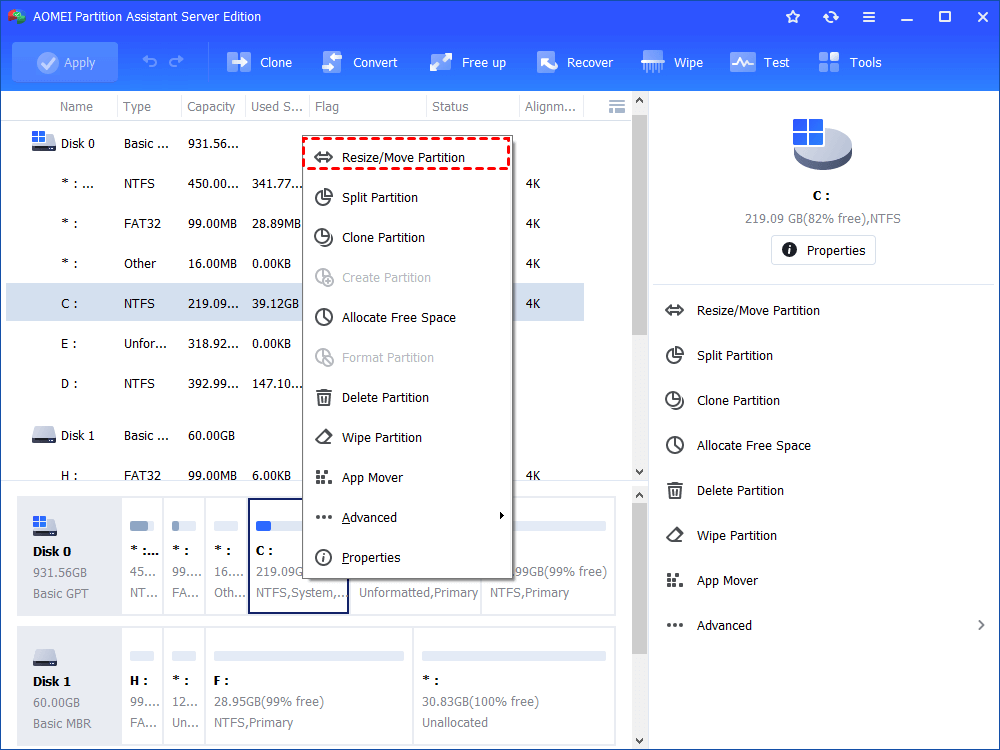Select H: partition block on Disk 1
Screen dimensions: 1000x750
coord(142,686)
